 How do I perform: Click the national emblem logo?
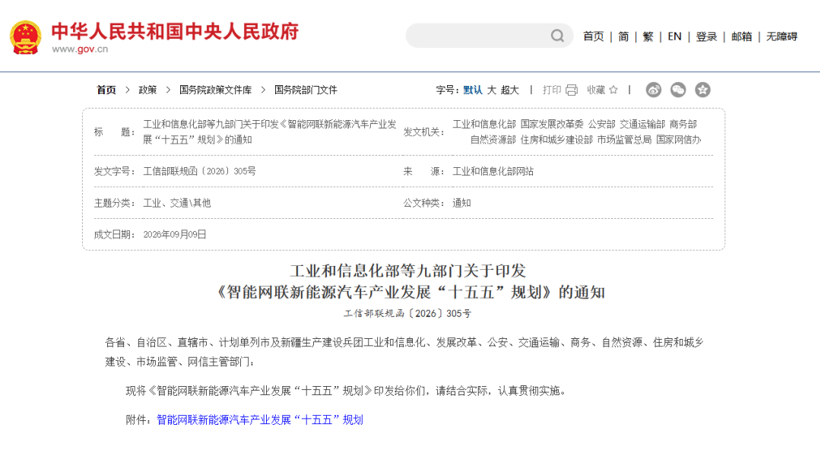pyautogui.click(x=25, y=37)
